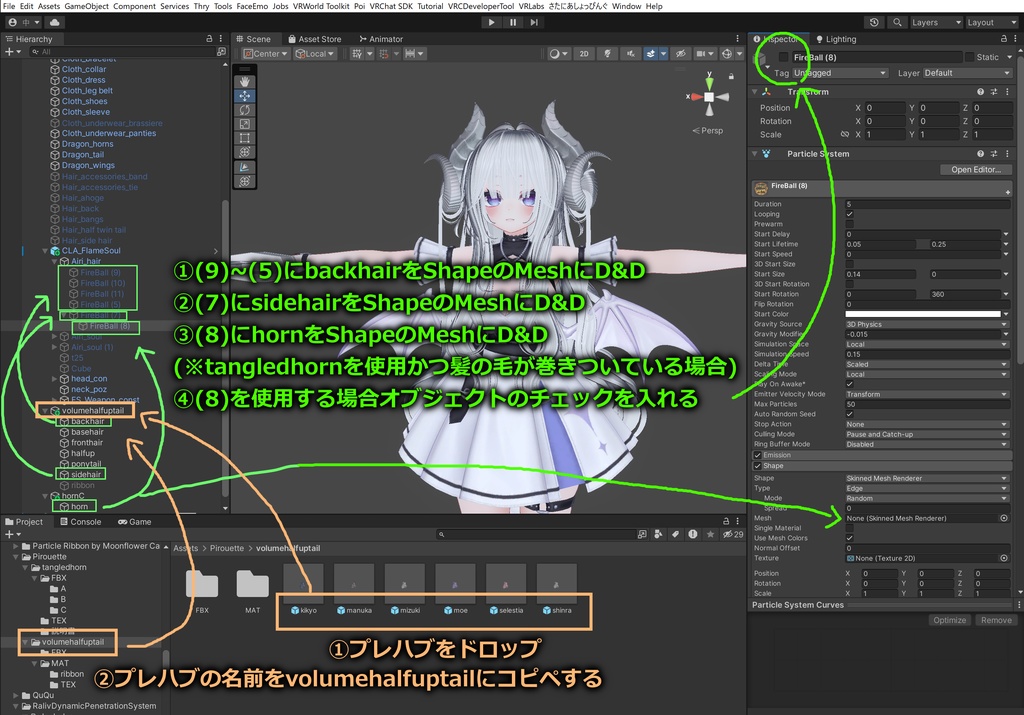The height and width of the screenshot is (715, 1024).
Task: Click the object picker icon for Mesh field
Action: click(1006, 518)
